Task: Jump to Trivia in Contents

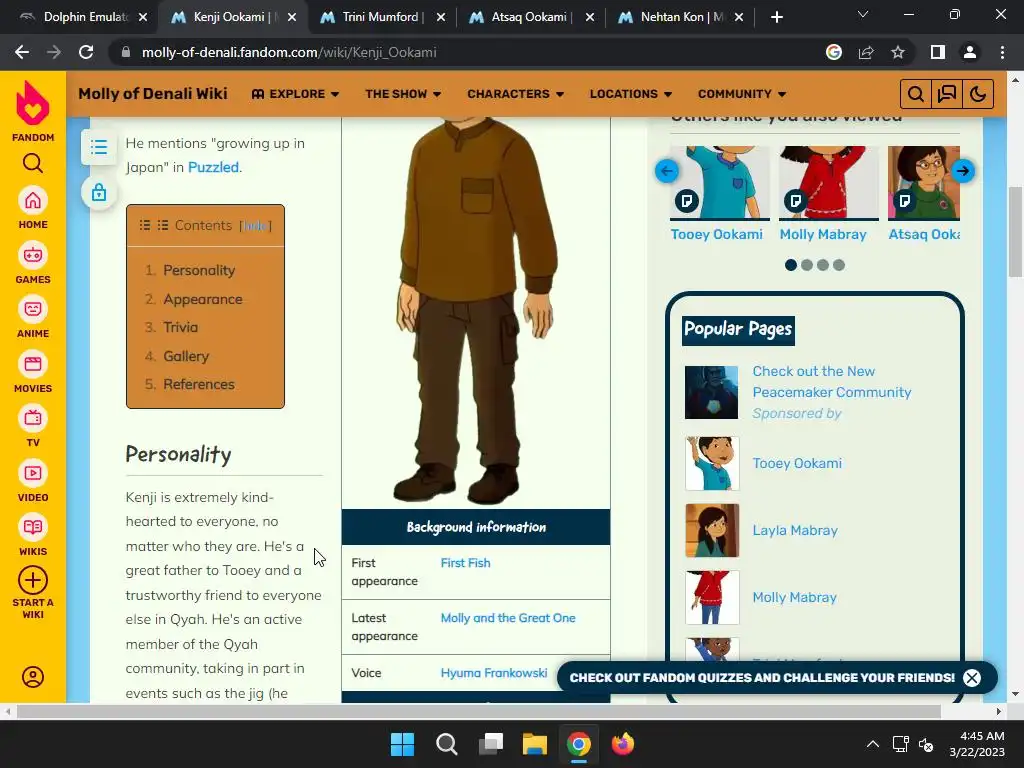Action: tap(180, 327)
